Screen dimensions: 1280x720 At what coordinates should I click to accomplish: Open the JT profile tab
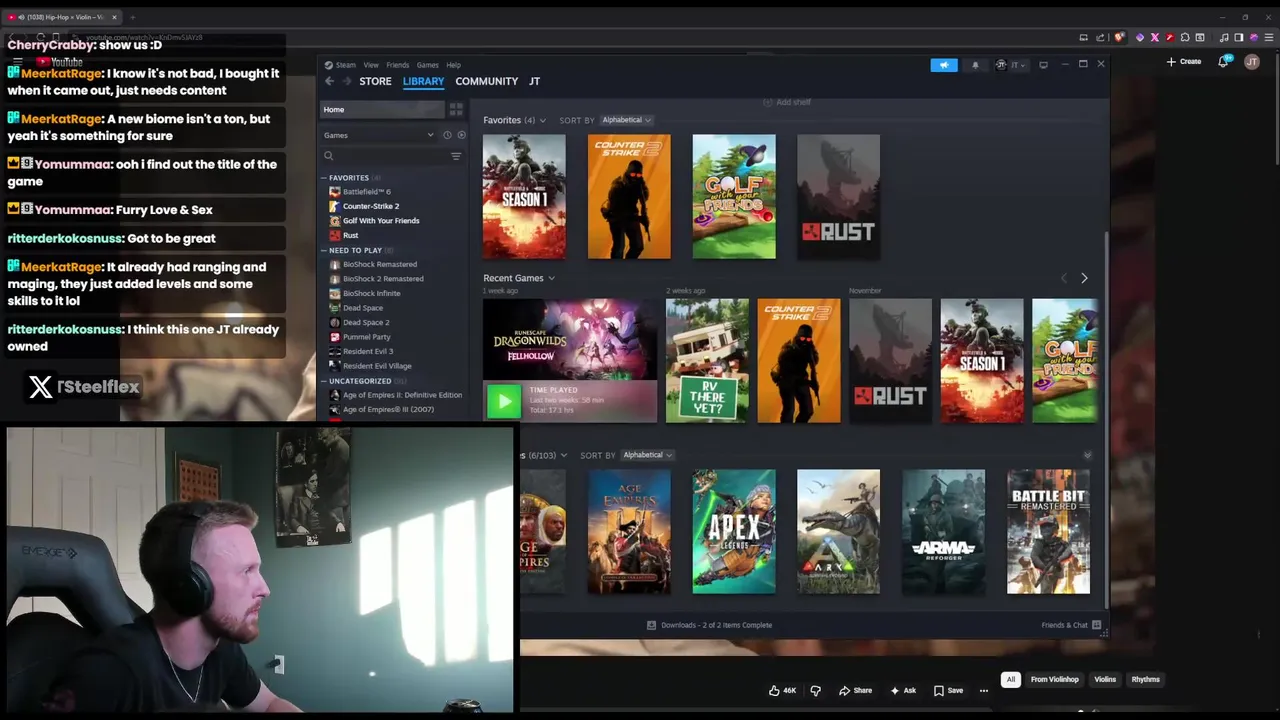pos(534,81)
